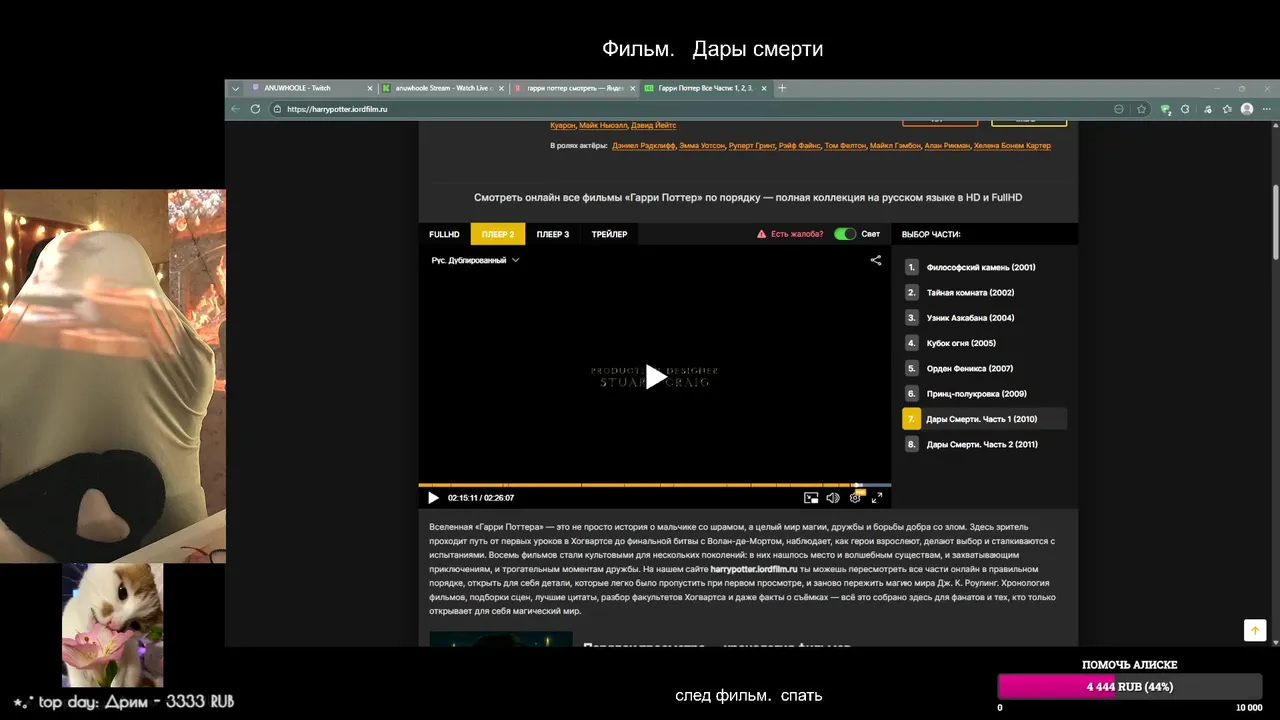
Task: Select Орден Феникса (2007)
Action: (x=970, y=368)
